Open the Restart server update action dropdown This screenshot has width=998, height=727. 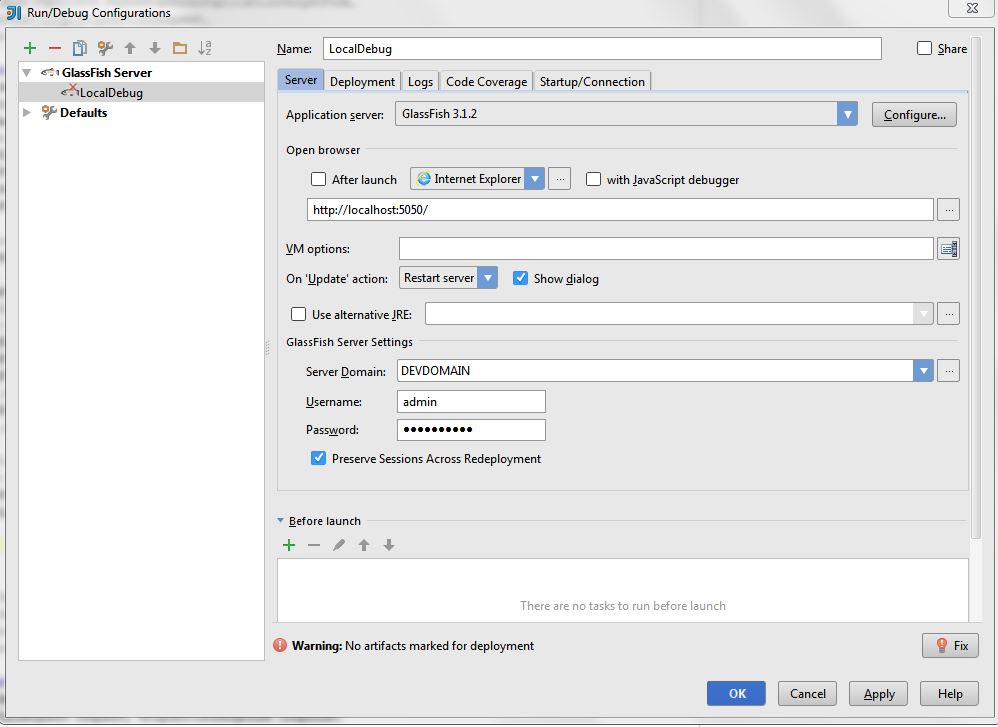487,278
